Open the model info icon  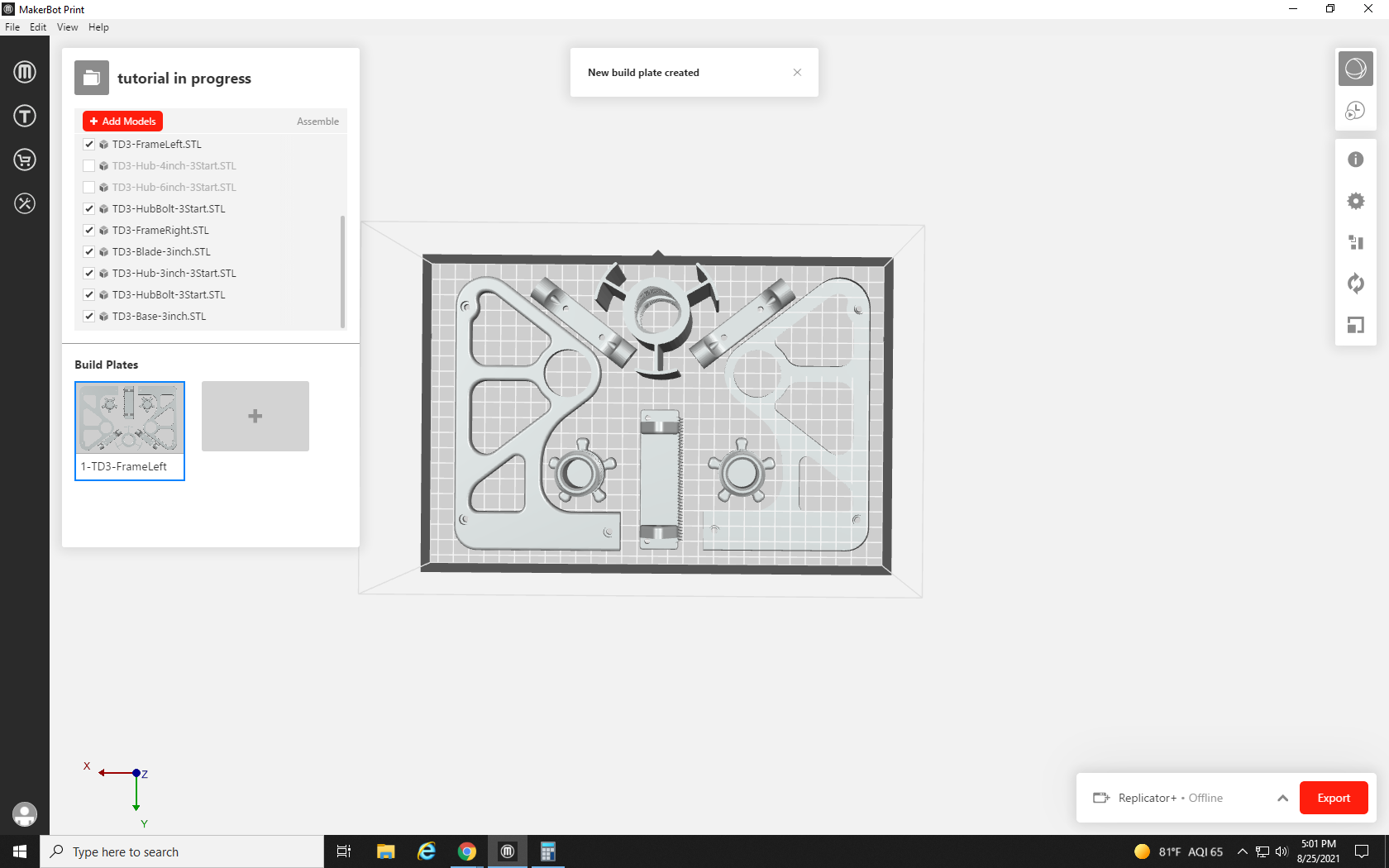[1356, 160]
